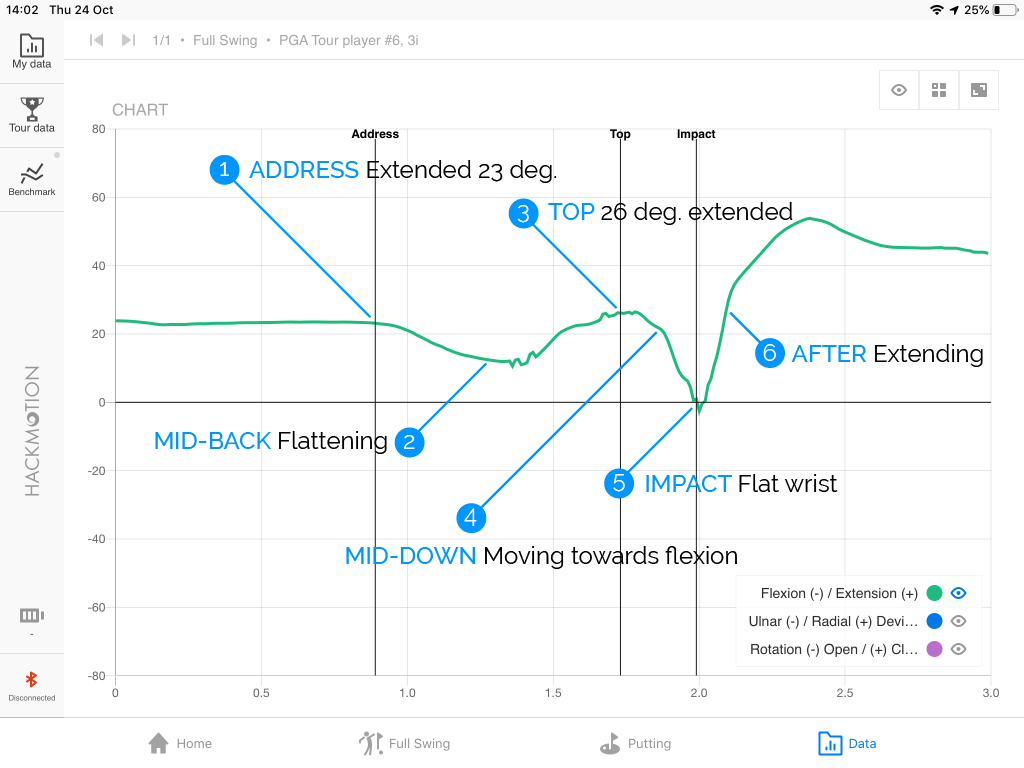The height and width of the screenshot is (768, 1024).
Task: Expand chart to fullscreen
Action: coord(979,90)
